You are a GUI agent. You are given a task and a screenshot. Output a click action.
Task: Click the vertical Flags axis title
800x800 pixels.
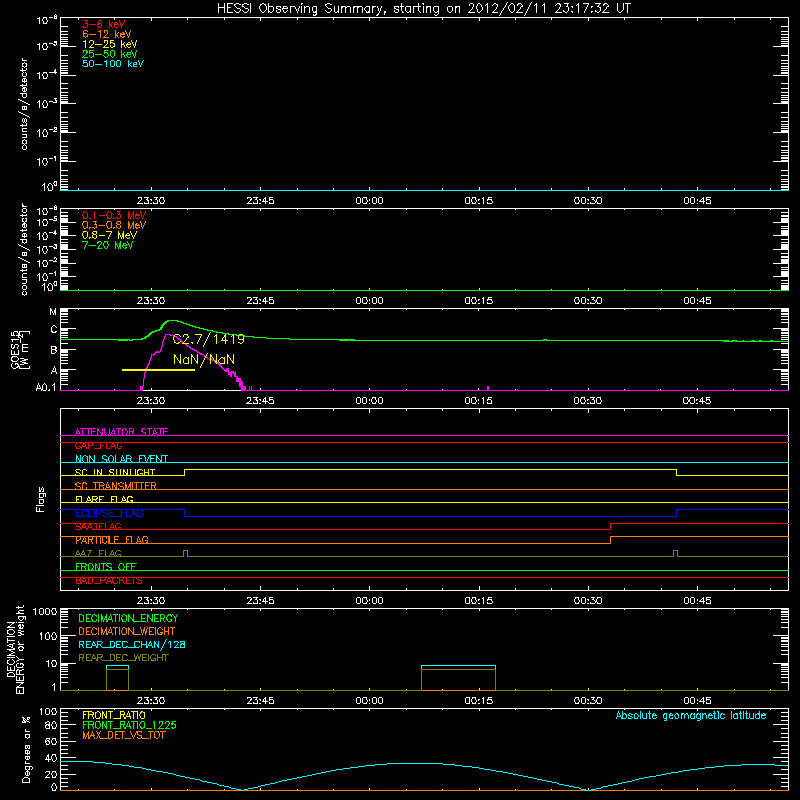tap(41, 499)
